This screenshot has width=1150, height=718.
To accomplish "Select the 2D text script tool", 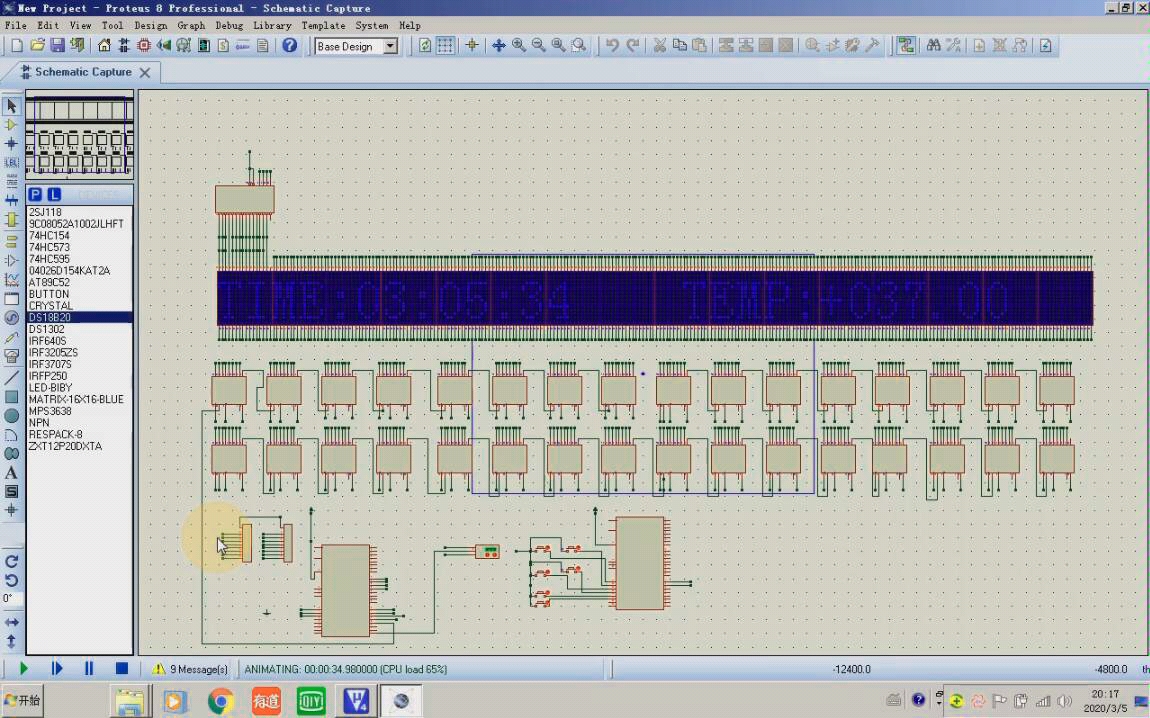I will [x=12, y=473].
